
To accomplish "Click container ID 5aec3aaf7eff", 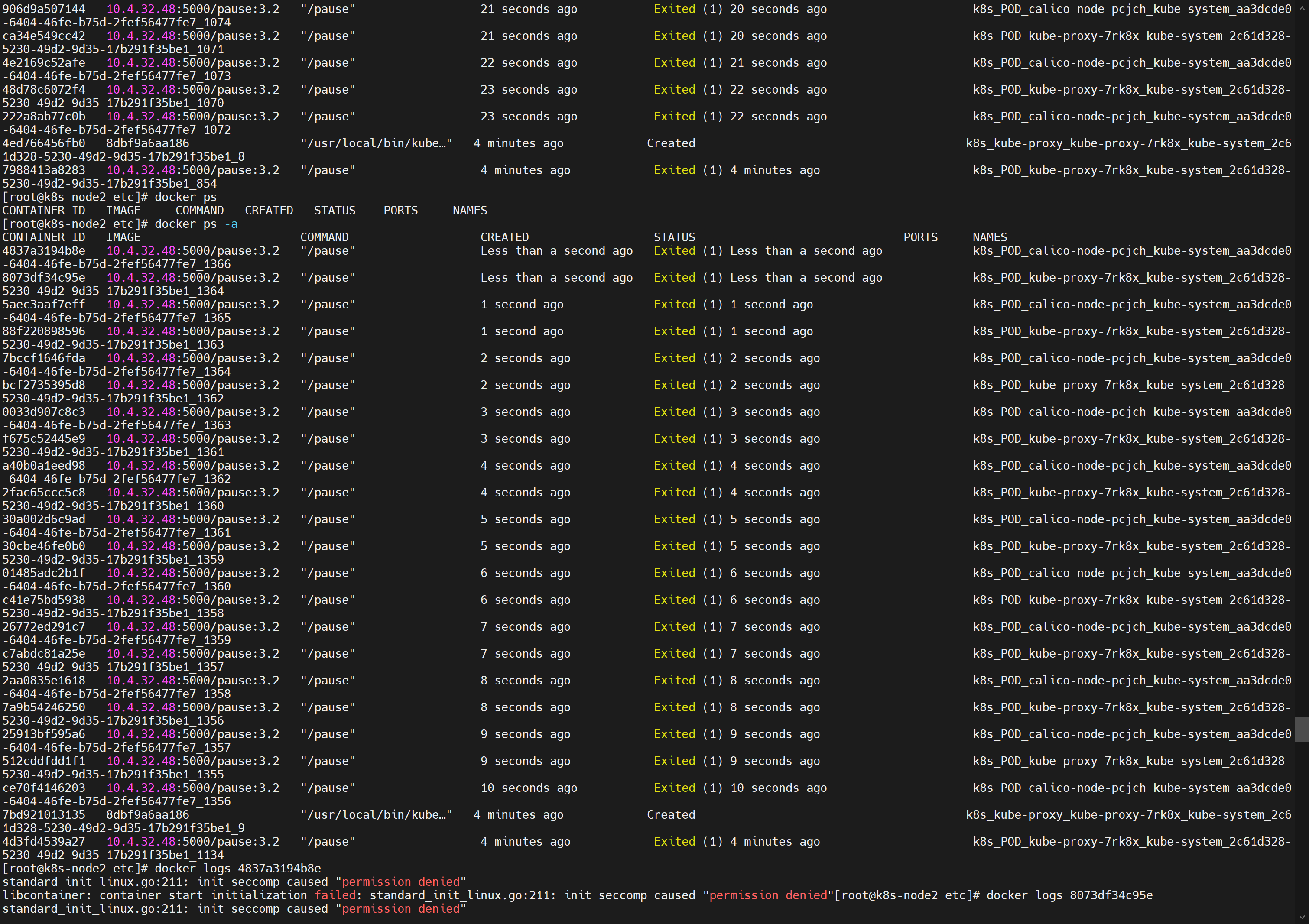I will coord(44,305).
